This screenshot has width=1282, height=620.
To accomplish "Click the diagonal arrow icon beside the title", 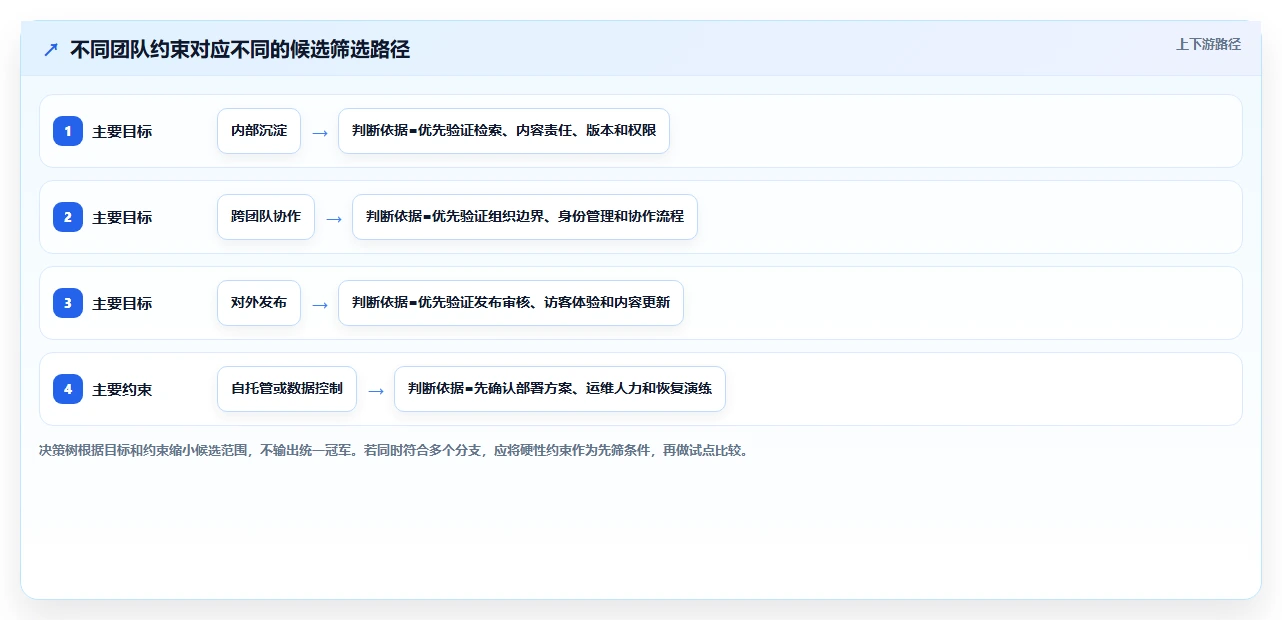I will (x=51, y=50).
